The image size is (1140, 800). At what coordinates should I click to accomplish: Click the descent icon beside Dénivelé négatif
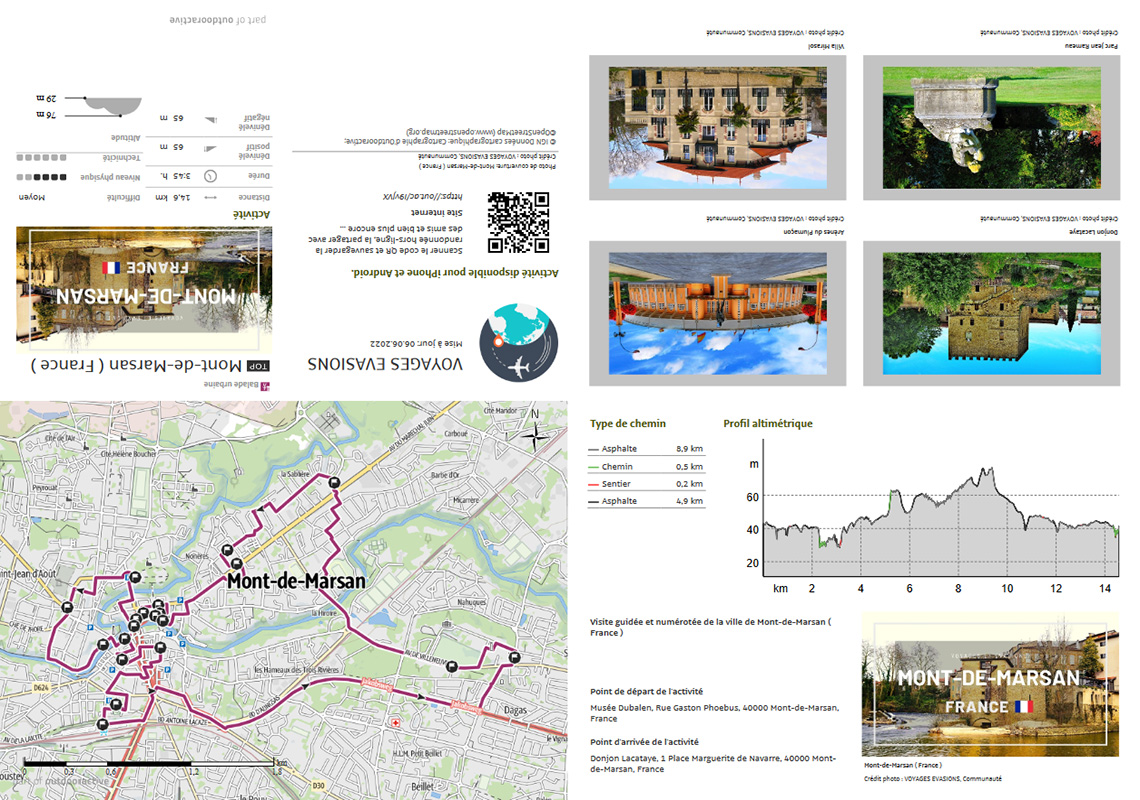[x=210, y=120]
